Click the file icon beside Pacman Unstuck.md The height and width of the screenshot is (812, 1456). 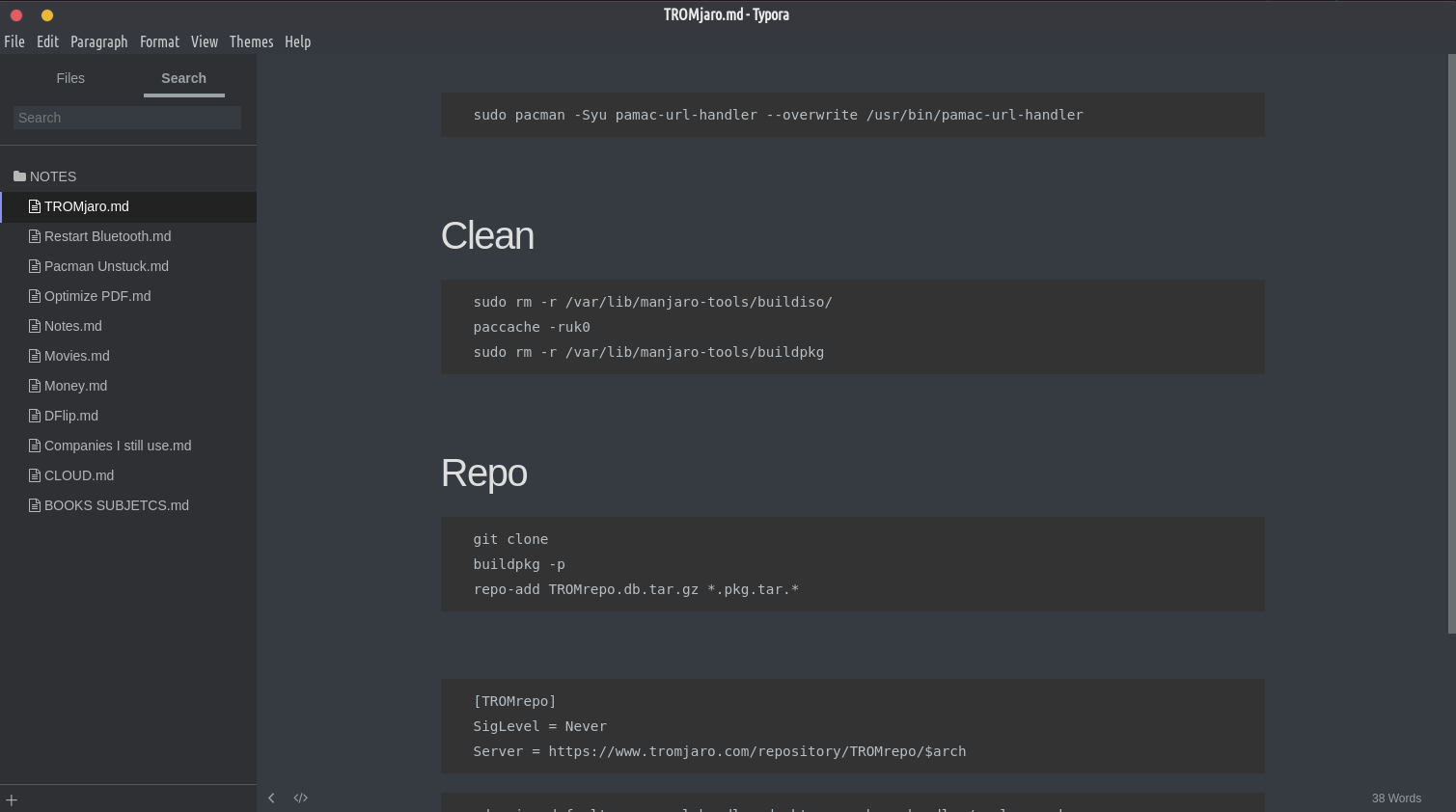pyautogui.click(x=35, y=266)
